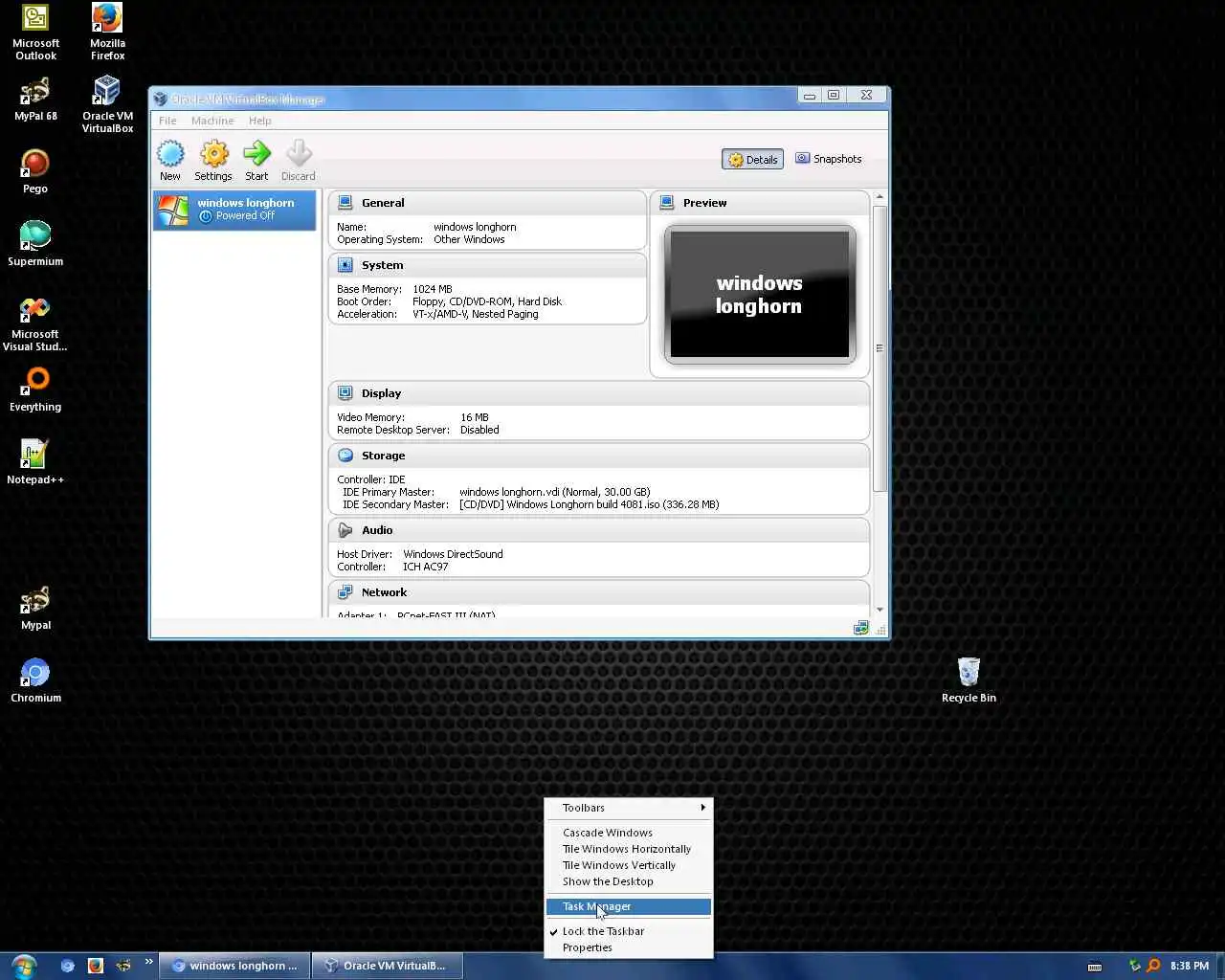Click the 8:38 PM system clock
Screen dimensions: 1225x980
(x=1190, y=966)
